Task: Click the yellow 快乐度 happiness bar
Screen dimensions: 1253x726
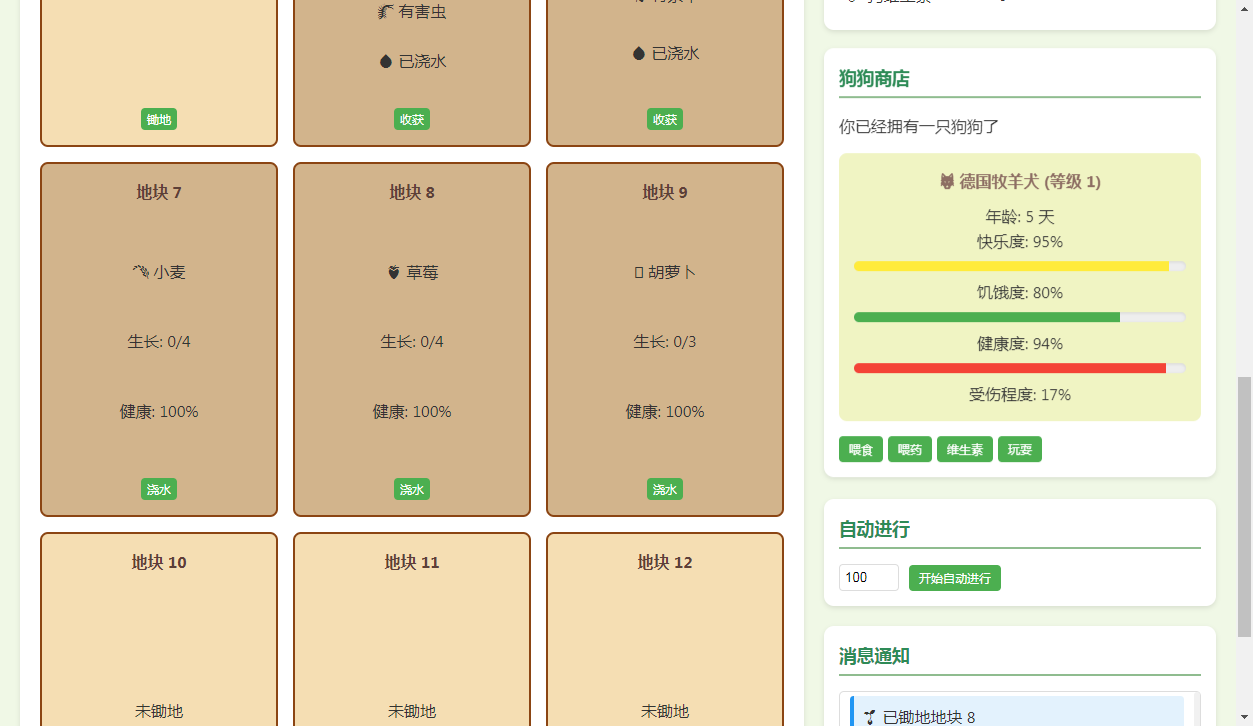Action: coord(1011,266)
